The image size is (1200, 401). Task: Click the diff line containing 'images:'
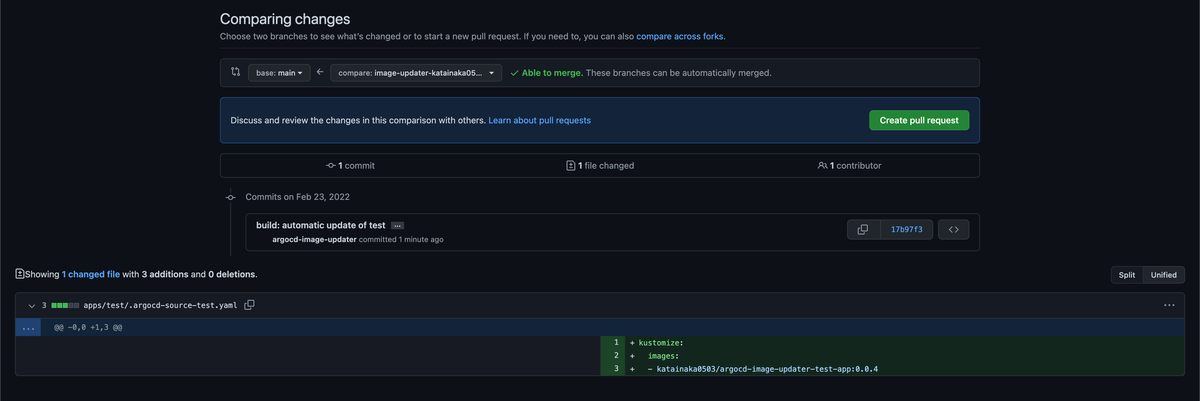pos(905,356)
